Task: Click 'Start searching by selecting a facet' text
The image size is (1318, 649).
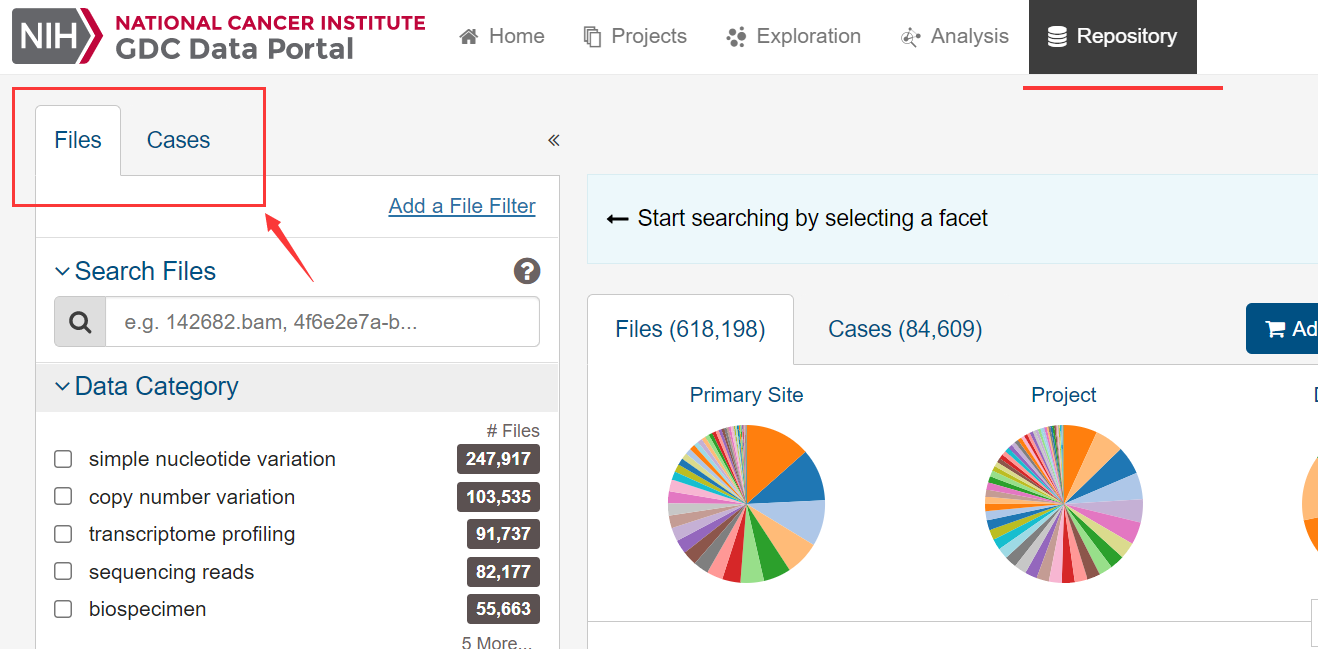Action: click(x=813, y=218)
